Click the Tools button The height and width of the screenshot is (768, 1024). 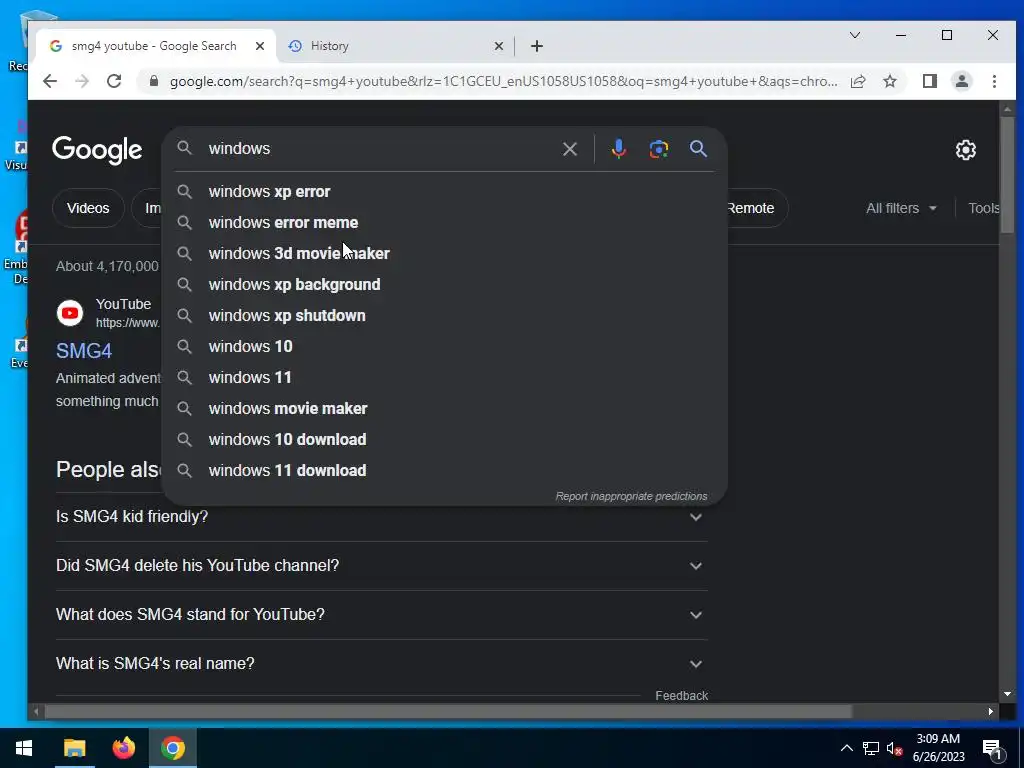(984, 208)
